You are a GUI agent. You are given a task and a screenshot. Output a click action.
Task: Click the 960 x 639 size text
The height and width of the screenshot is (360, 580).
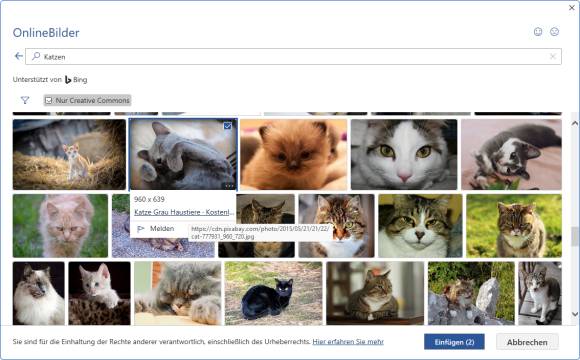coord(149,199)
